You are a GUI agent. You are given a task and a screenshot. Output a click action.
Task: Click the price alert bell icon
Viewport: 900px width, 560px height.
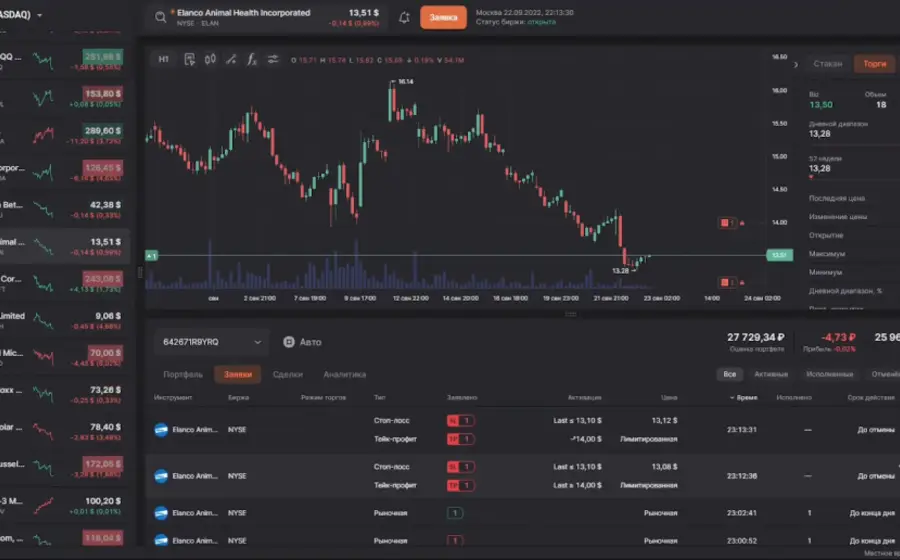[404, 17]
